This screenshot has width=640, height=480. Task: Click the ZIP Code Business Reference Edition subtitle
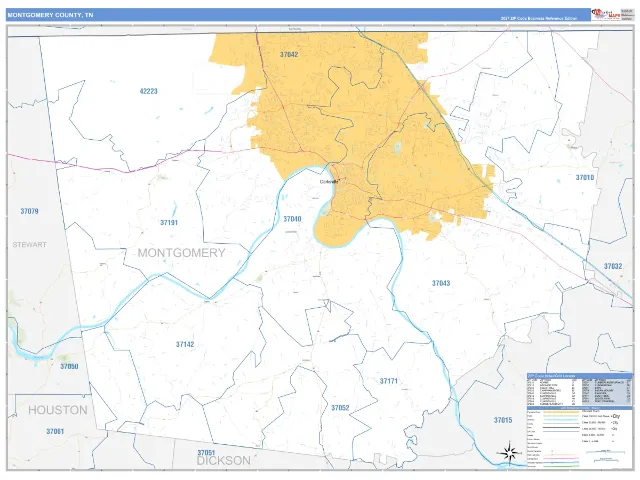point(539,18)
